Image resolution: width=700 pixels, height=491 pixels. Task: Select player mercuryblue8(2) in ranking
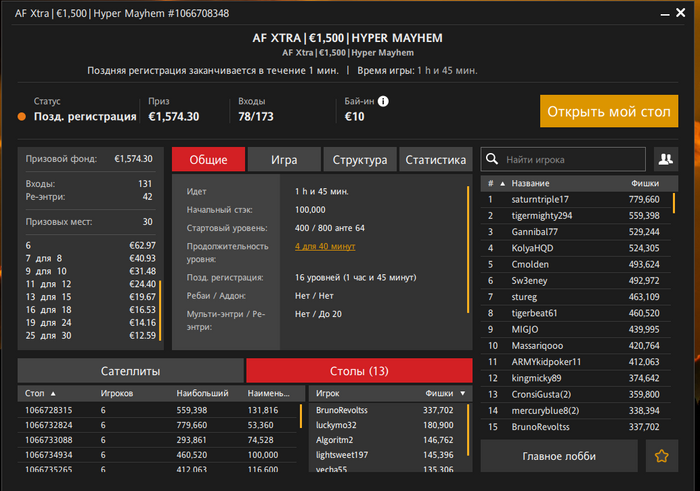coord(576,411)
